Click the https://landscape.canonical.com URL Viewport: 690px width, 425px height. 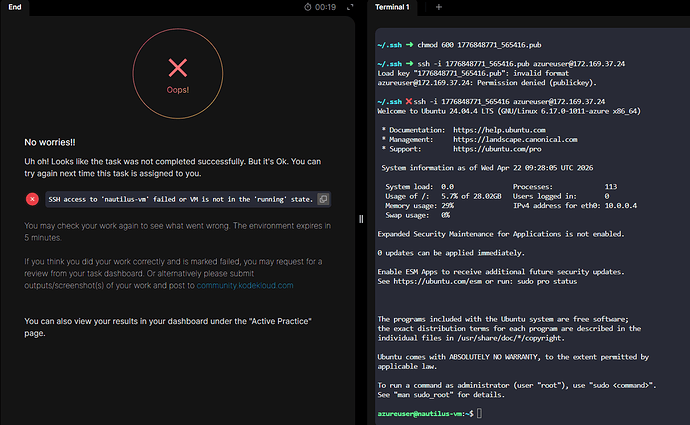click(514, 139)
